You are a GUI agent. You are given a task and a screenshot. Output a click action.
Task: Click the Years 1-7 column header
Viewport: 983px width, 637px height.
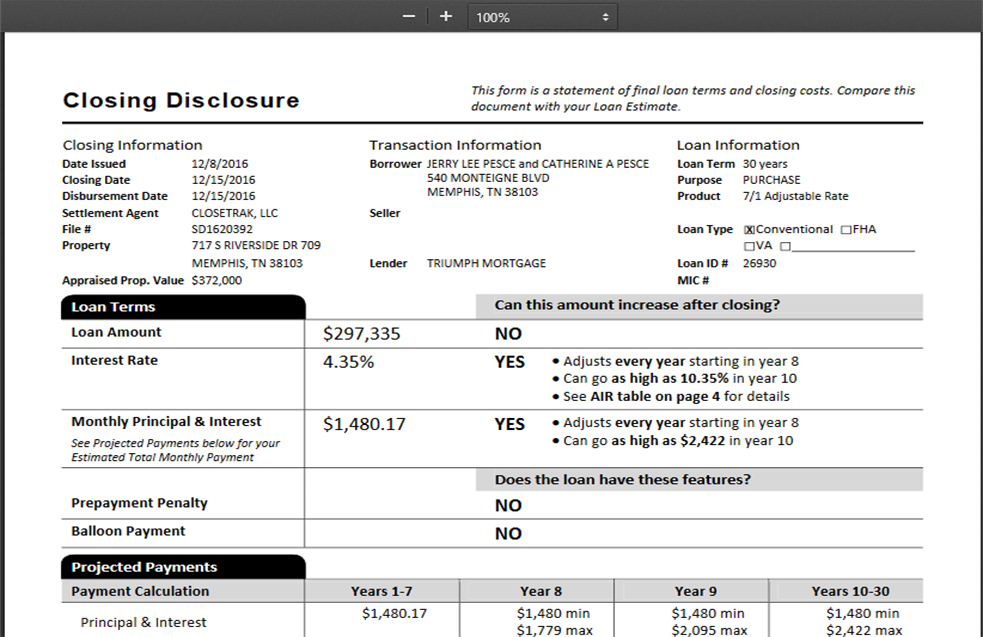point(382,591)
